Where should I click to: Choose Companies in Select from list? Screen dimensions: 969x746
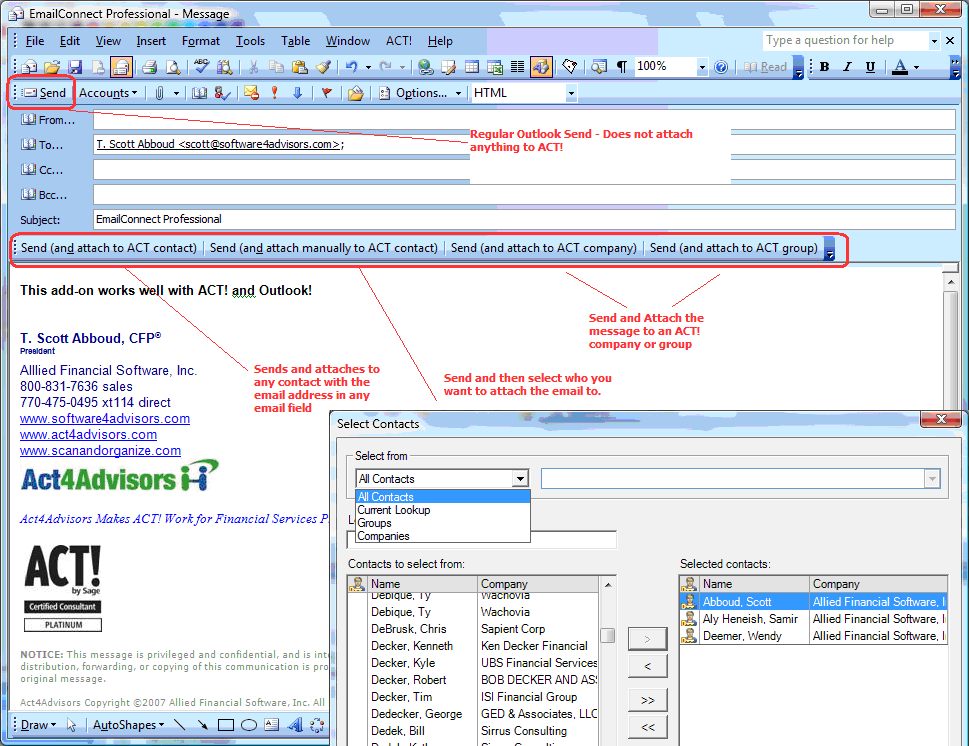tap(384, 536)
